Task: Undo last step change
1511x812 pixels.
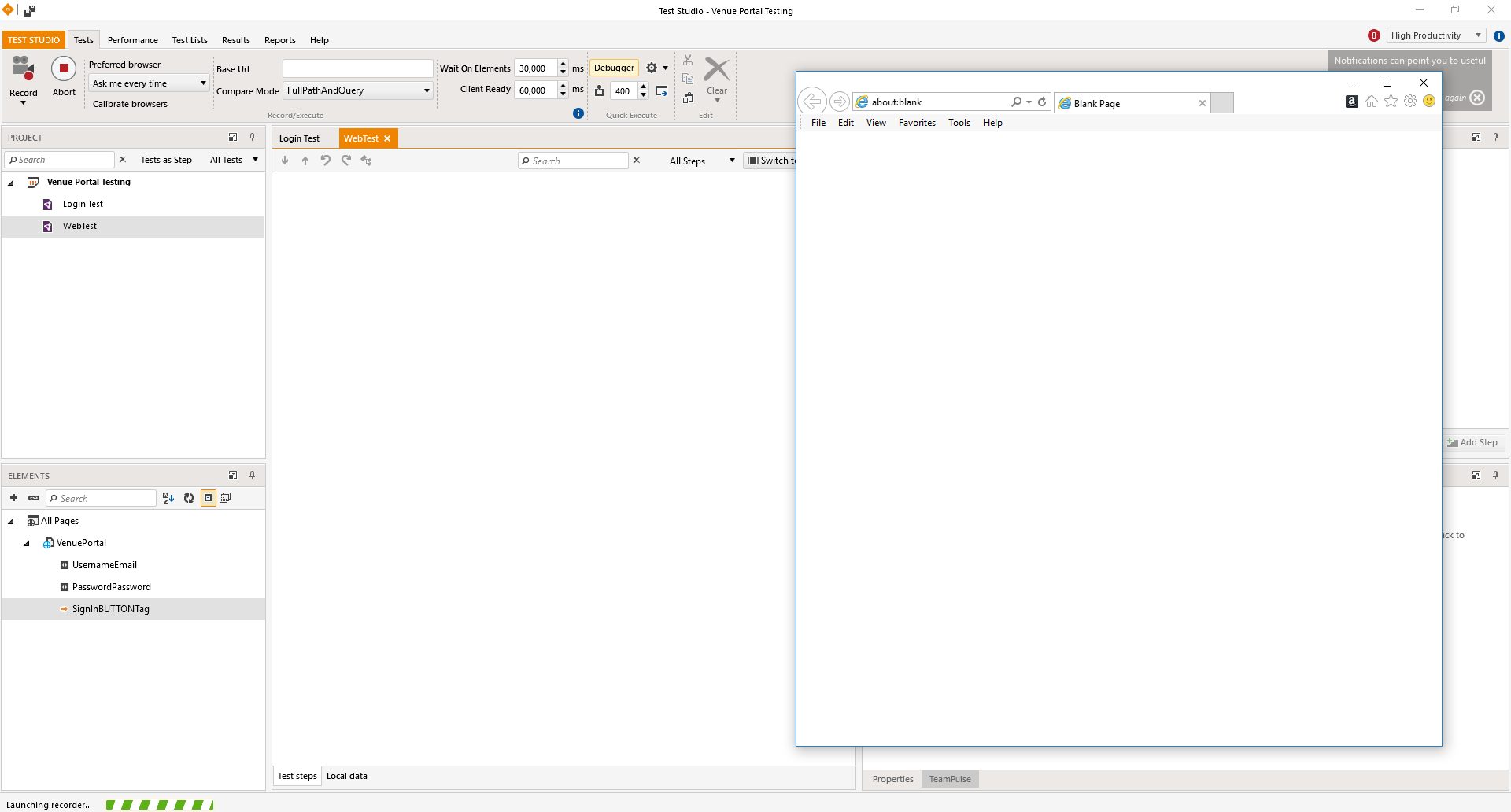Action: pos(326,161)
